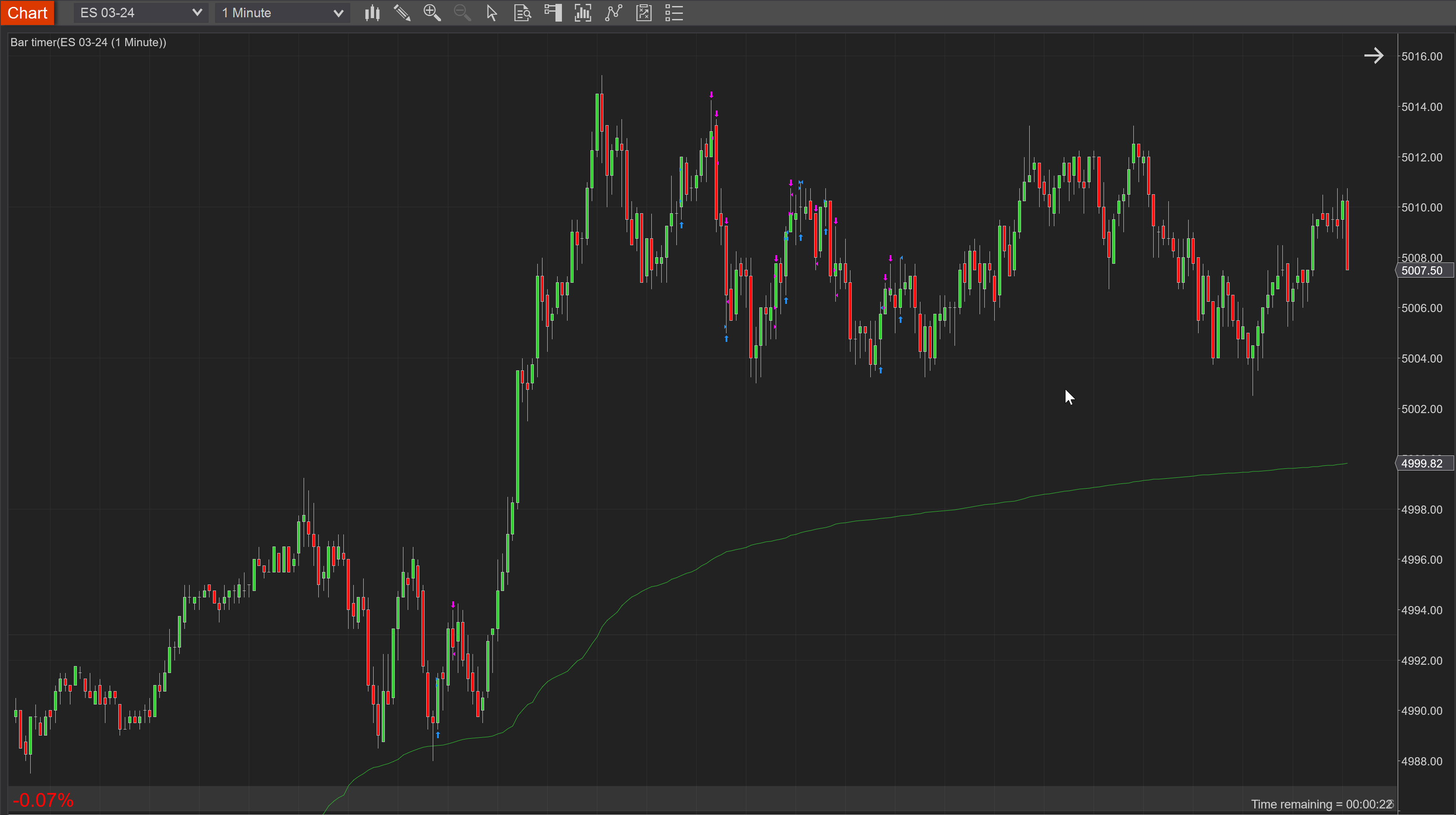Click the 5016.00 price axis label
Screen dimensions: 1456x815
pyautogui.click(x=1422, y=57)
